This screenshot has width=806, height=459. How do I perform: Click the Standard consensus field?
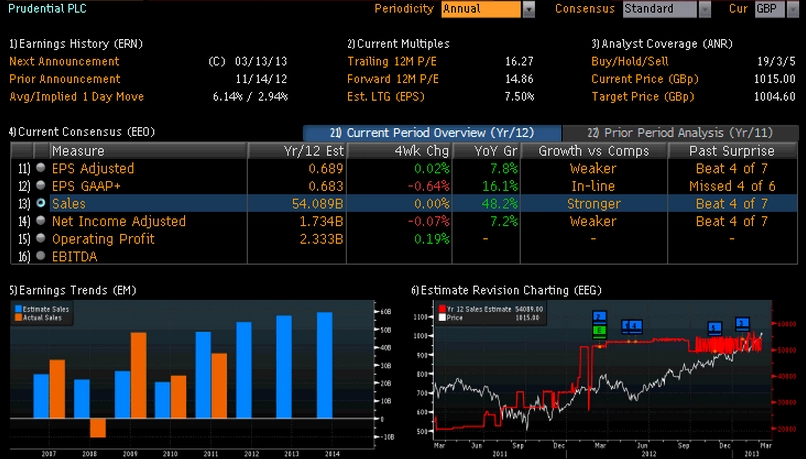point(660,9)
